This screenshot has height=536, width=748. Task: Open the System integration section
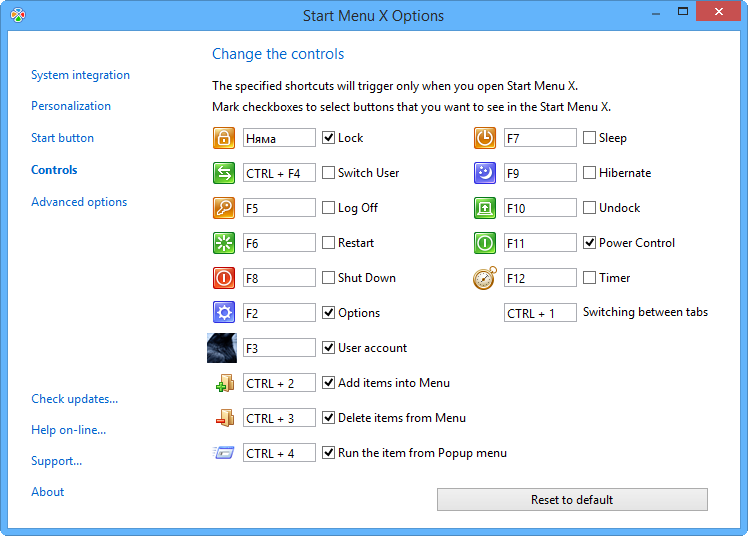pos(80,75)
